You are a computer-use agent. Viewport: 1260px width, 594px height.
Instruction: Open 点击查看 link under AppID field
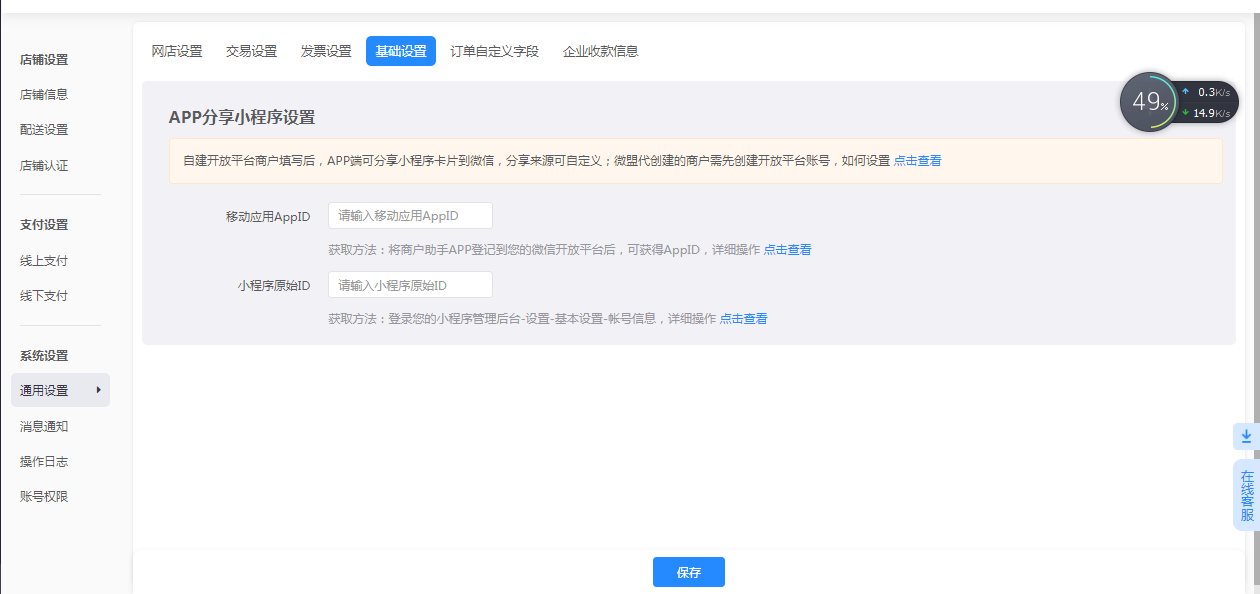click(787, 250)
